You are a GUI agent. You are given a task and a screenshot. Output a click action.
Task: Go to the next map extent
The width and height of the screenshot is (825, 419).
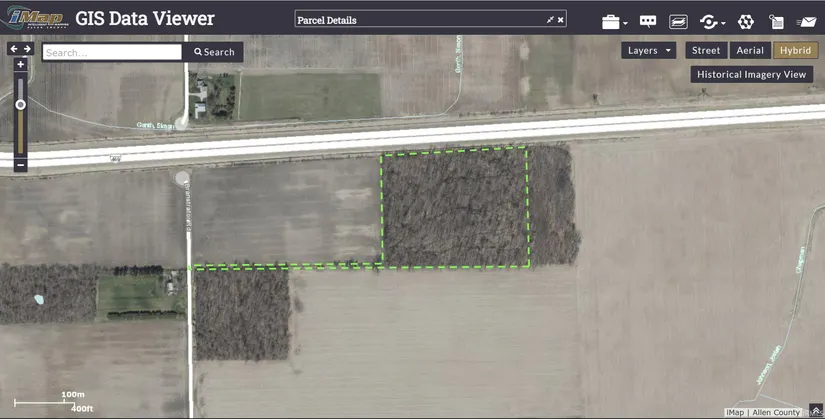click(28, 48)
